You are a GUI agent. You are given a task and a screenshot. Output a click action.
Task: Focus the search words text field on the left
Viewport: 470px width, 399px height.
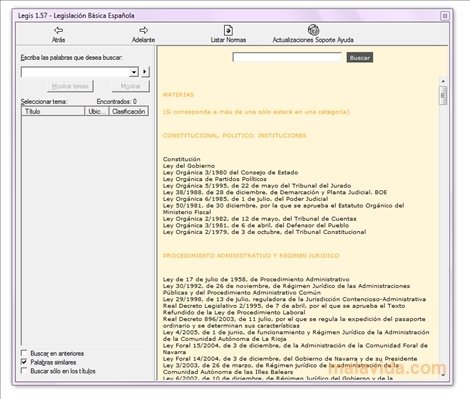(75, 72)
